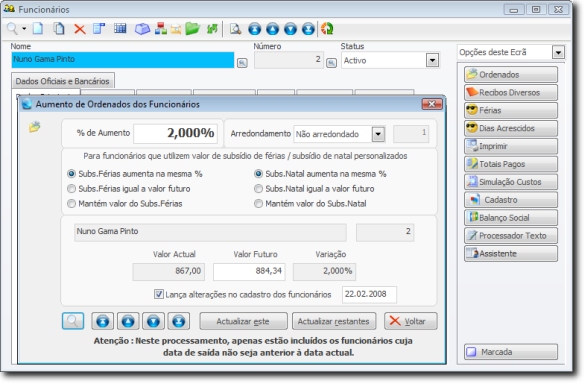Switch to Dados Oficiais e Bancários tab
The height and width of the screenshot is (385, 584).
63,81
